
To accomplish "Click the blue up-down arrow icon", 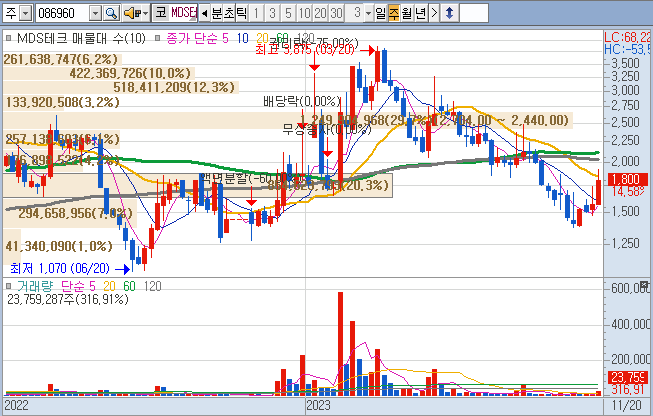I will point(449,13).
